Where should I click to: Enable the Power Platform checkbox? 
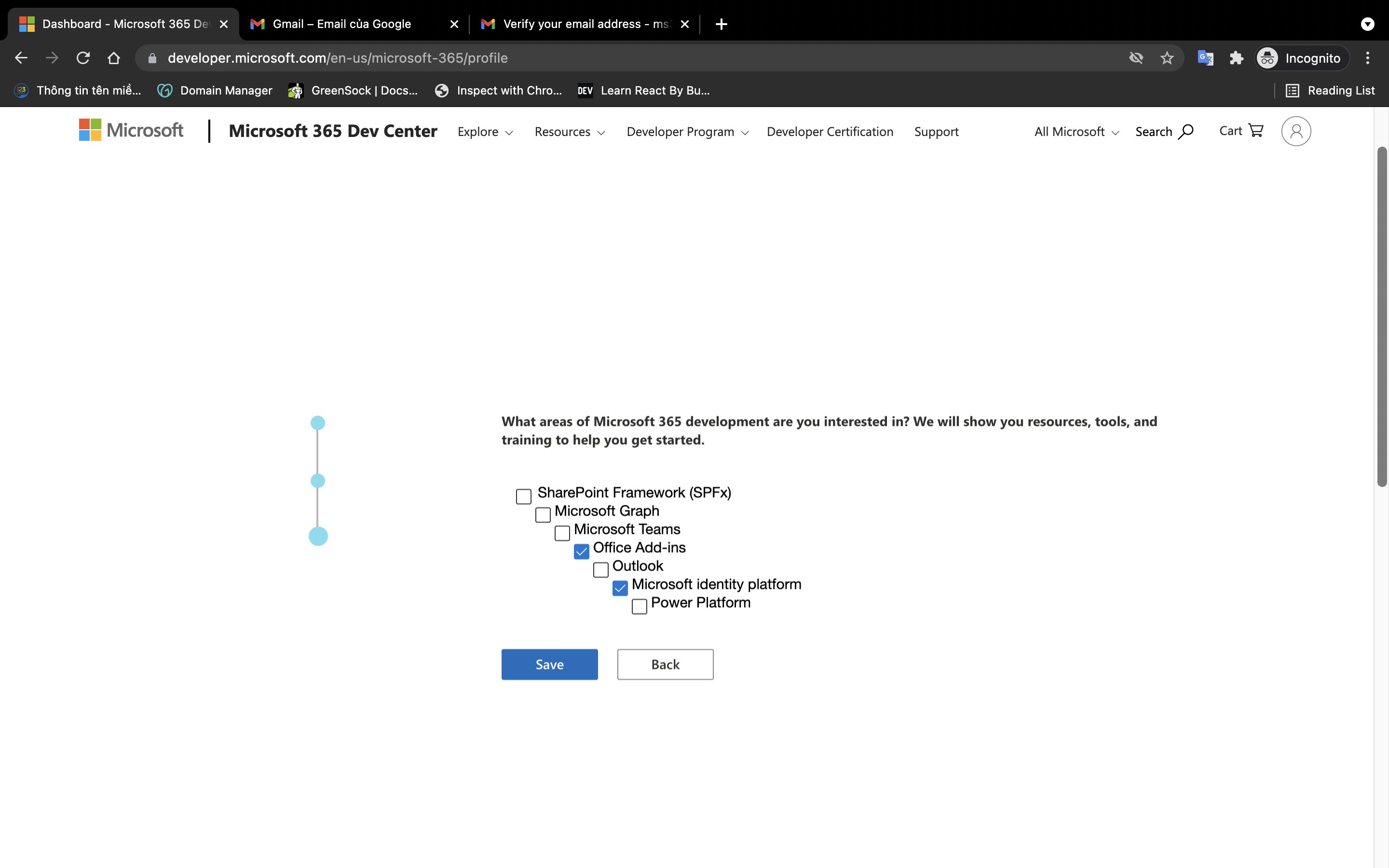click(639, 606)
